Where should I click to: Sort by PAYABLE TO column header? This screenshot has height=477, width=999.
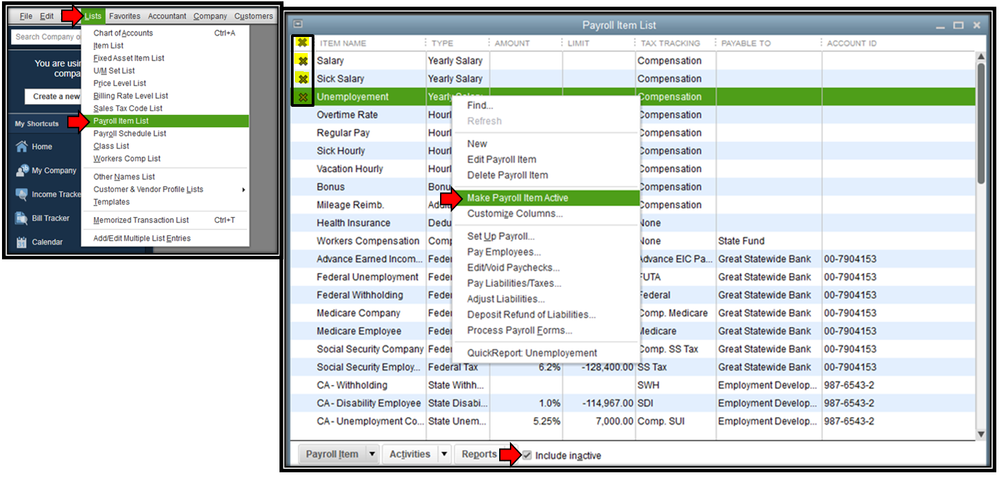pos(746,43)
